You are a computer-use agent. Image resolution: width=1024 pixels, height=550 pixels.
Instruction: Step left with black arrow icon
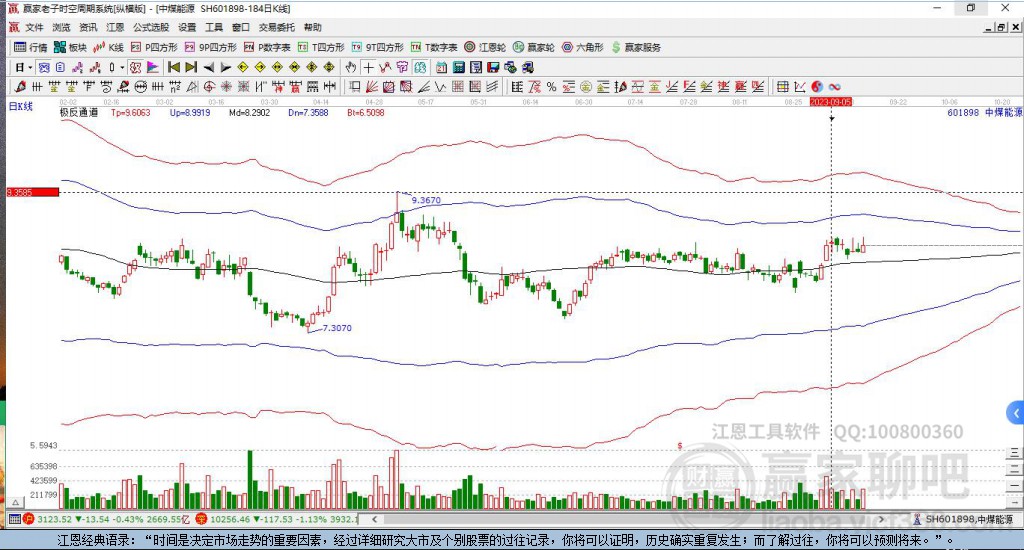(x=209, y=67)
